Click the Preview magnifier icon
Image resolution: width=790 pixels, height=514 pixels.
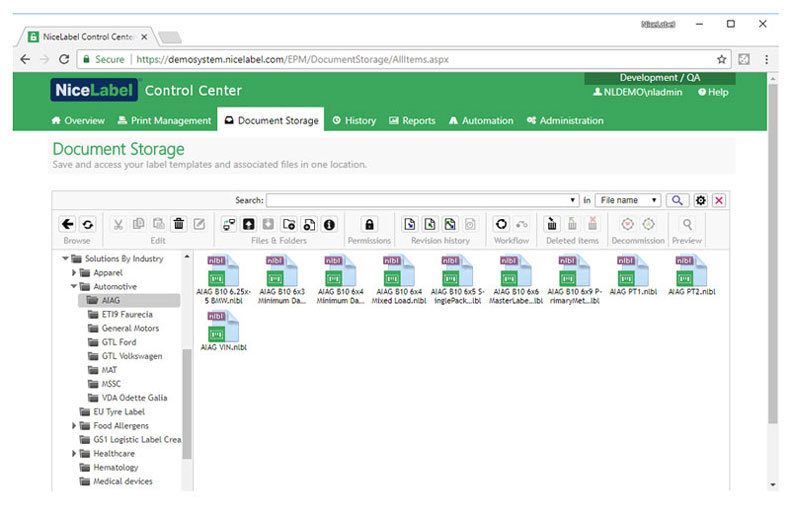687,224
